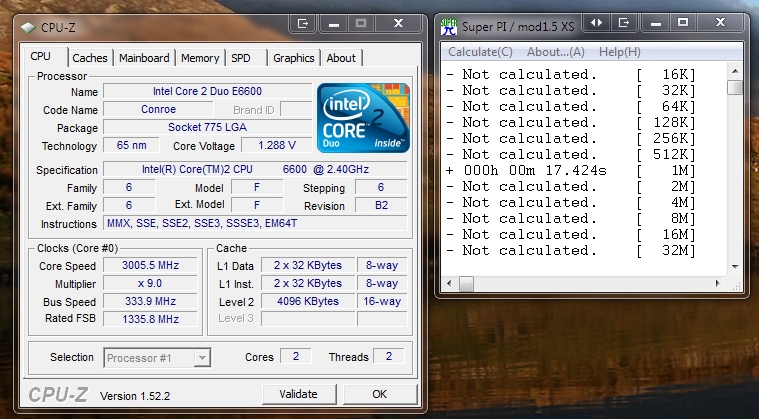Viewport: 759px width, 419px height.
Task: Click the Revision value 'B2'
Action: (381, 205)
